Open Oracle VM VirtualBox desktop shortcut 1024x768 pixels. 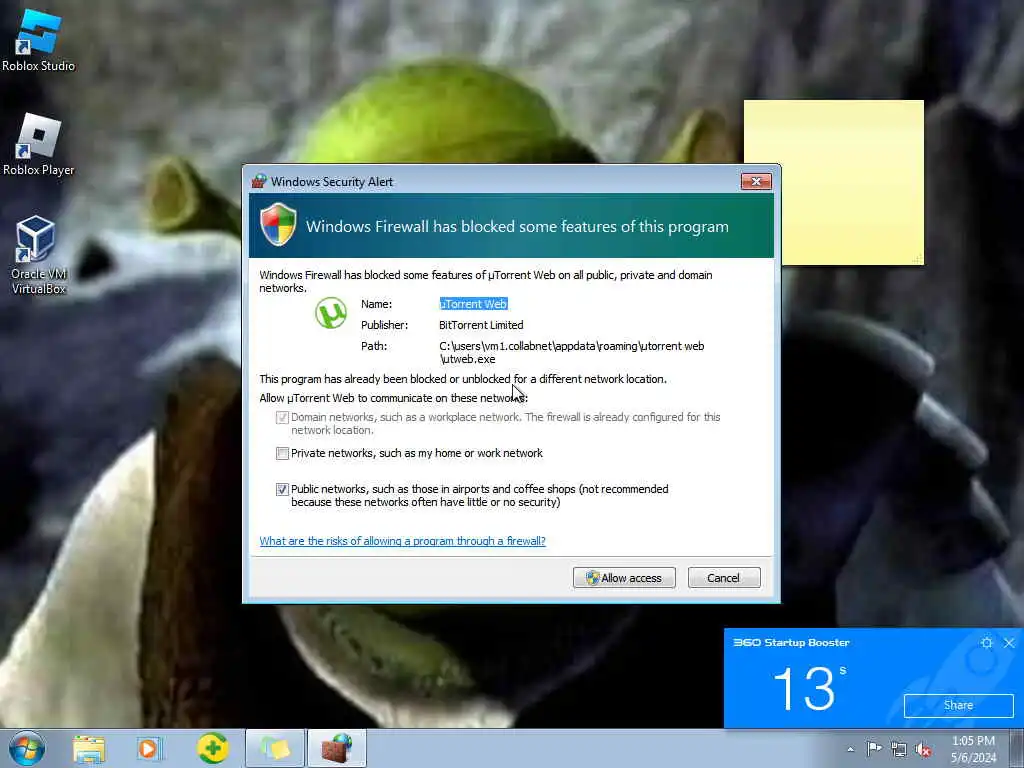(x=37, y=255)
